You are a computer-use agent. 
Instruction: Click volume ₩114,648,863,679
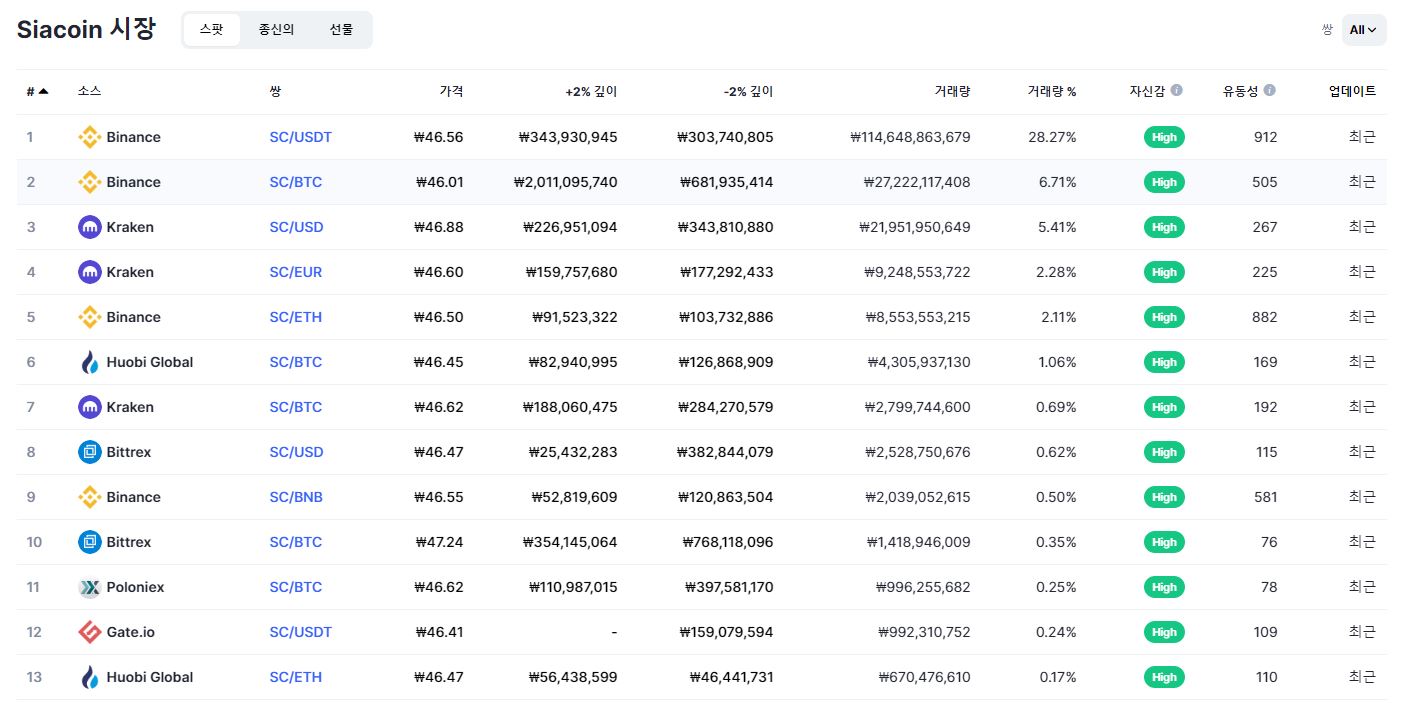(x=910, y=137)
